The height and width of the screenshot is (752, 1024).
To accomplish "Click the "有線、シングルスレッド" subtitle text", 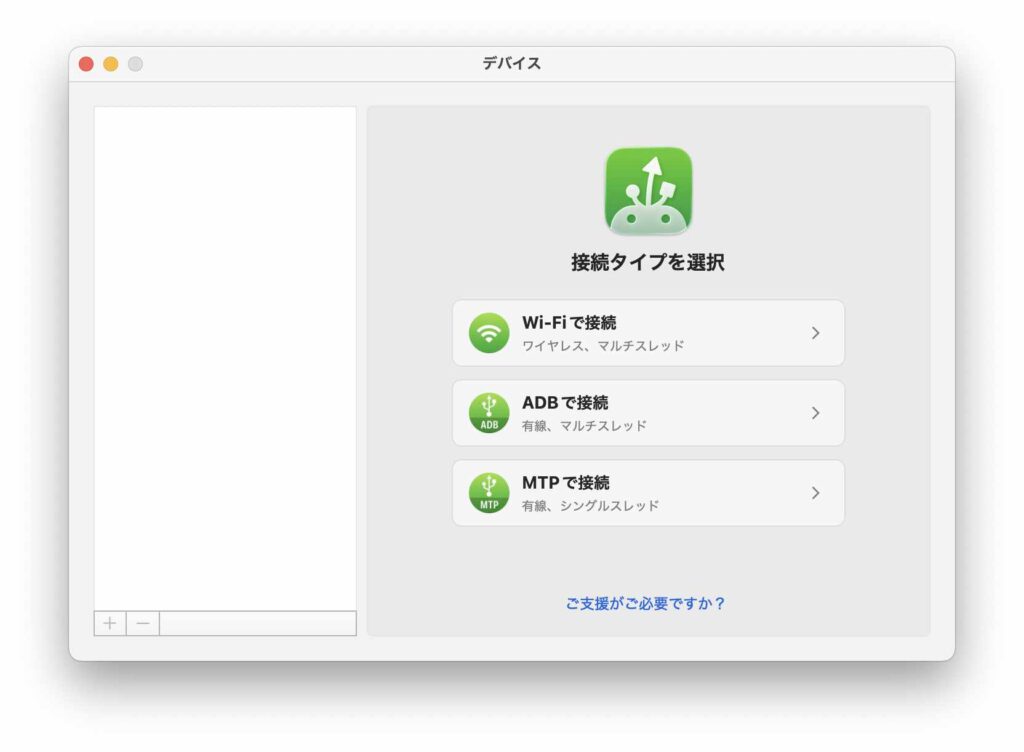I will click(590, 506).
